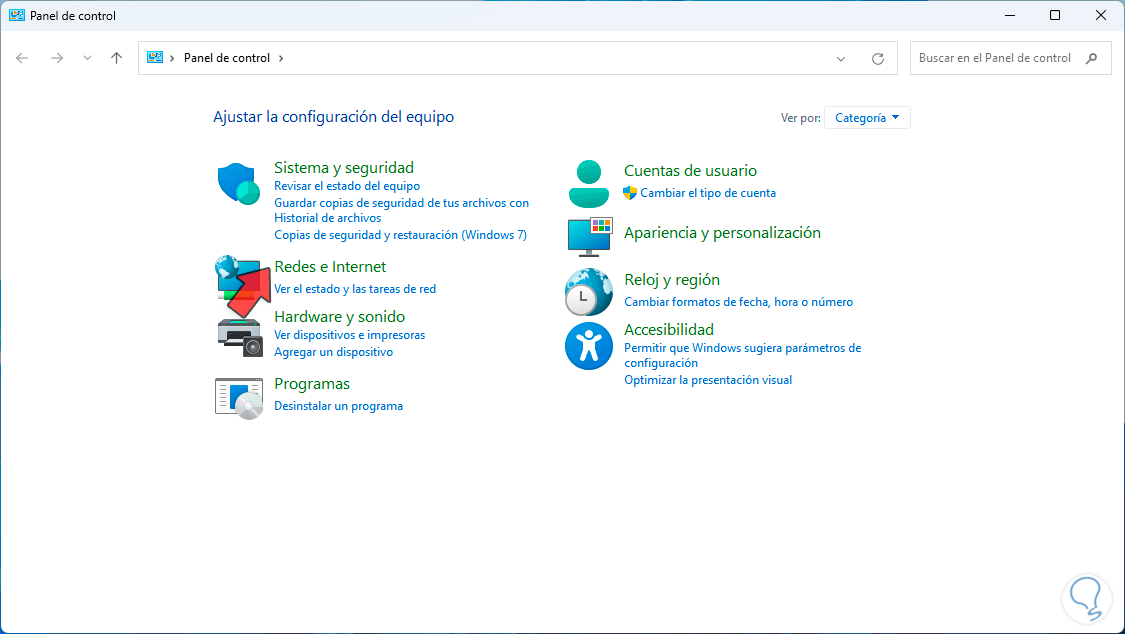Click Optimizar la presentación visual
Screen dimensions: 1125x634
point(708,380)
